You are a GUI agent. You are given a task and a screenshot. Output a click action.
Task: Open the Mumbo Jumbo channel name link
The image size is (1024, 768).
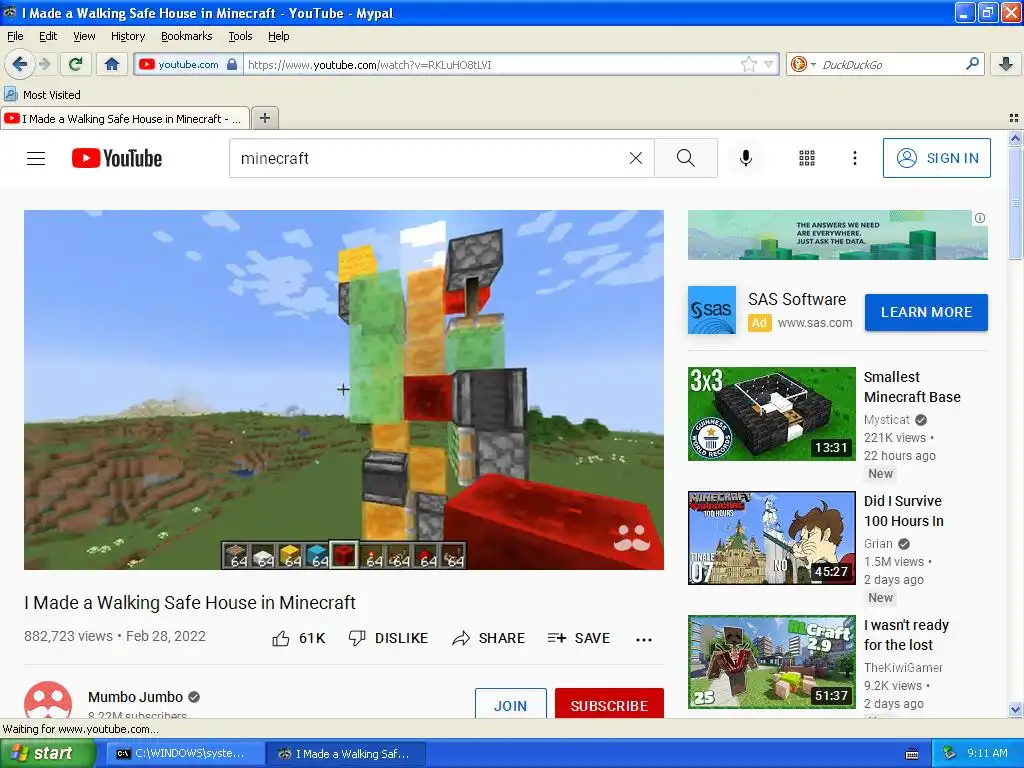tap(135, 697)
